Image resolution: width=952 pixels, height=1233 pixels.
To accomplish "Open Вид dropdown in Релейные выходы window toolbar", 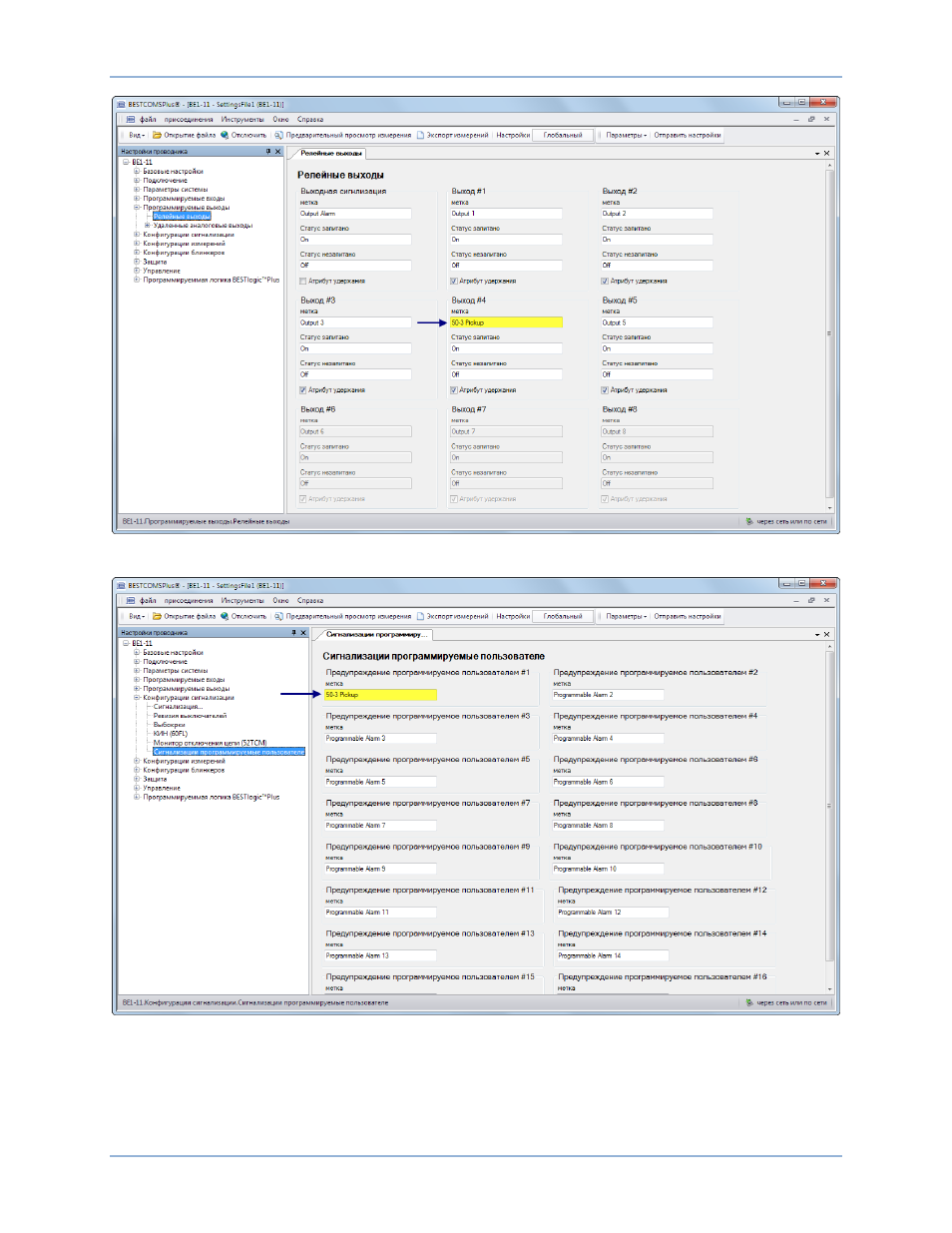I will [137, 135].
